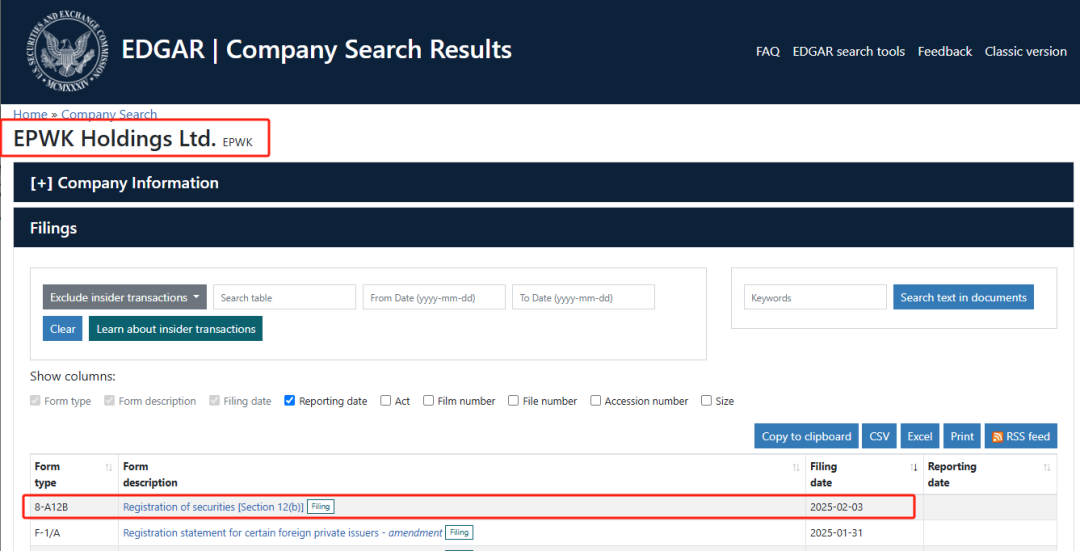This screenshot has height=551, width=1080.
Task: Click the disabled Form description checkbox
Action: pyautogui.click(x=109, y=400)
